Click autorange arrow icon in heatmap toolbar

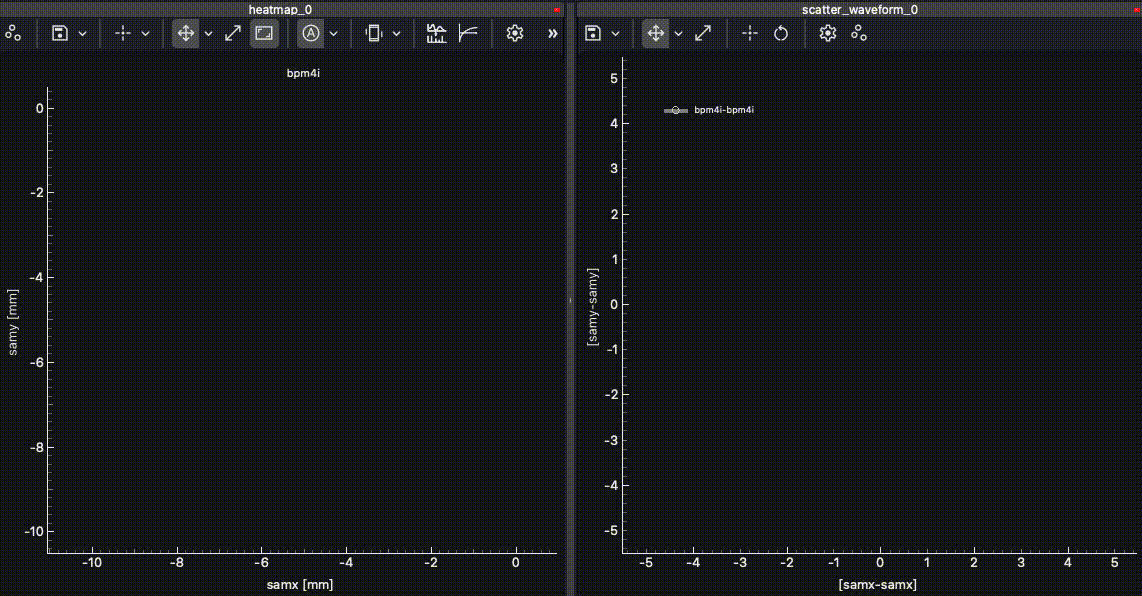point(233,33)
